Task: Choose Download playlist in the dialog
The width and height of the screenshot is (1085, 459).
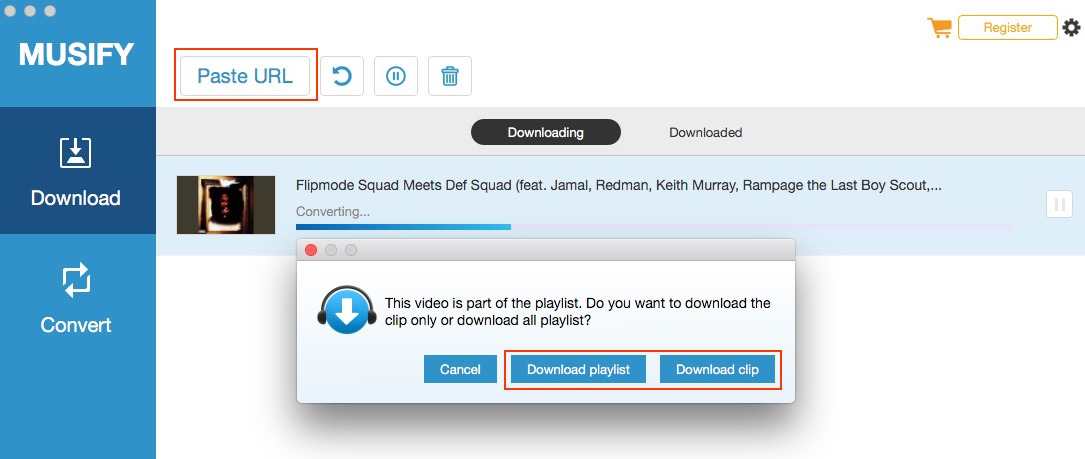Action: click(x=578, y=369)
